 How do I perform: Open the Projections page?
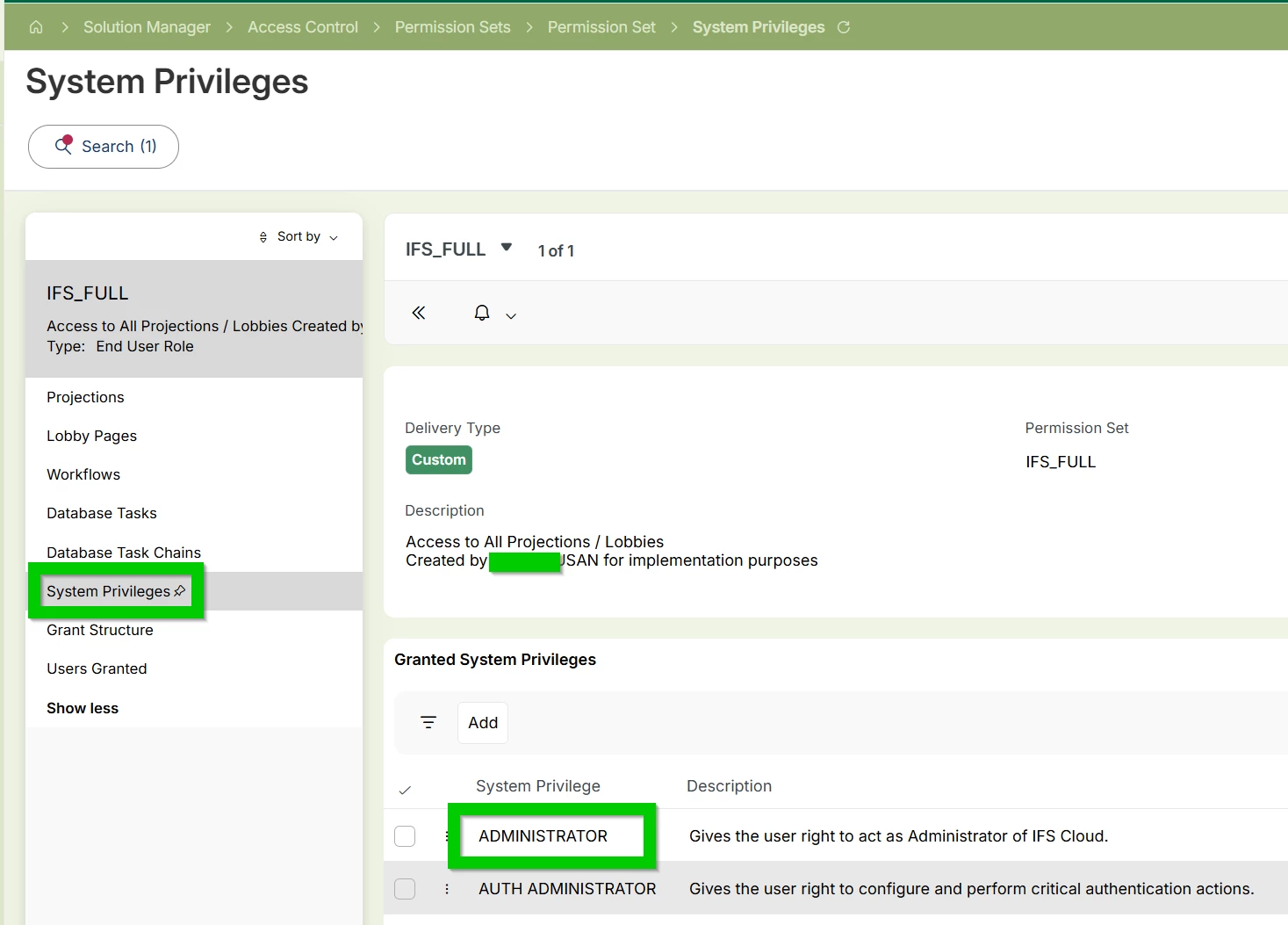[x=85, y=397]
